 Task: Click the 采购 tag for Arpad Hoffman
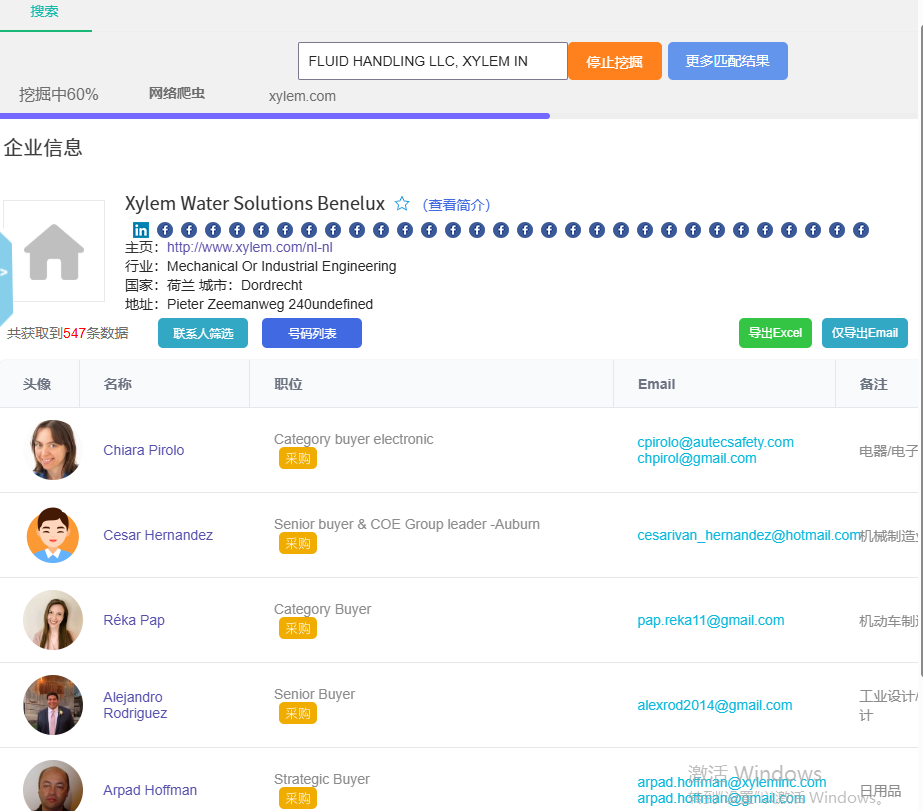298,798
